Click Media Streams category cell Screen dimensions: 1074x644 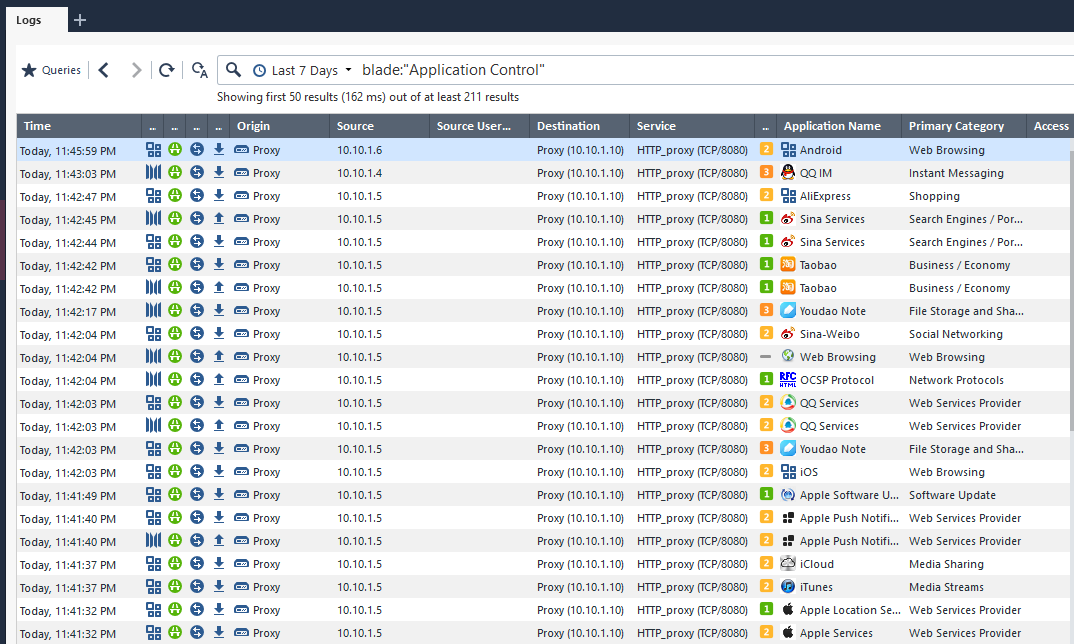pos(946,587)
